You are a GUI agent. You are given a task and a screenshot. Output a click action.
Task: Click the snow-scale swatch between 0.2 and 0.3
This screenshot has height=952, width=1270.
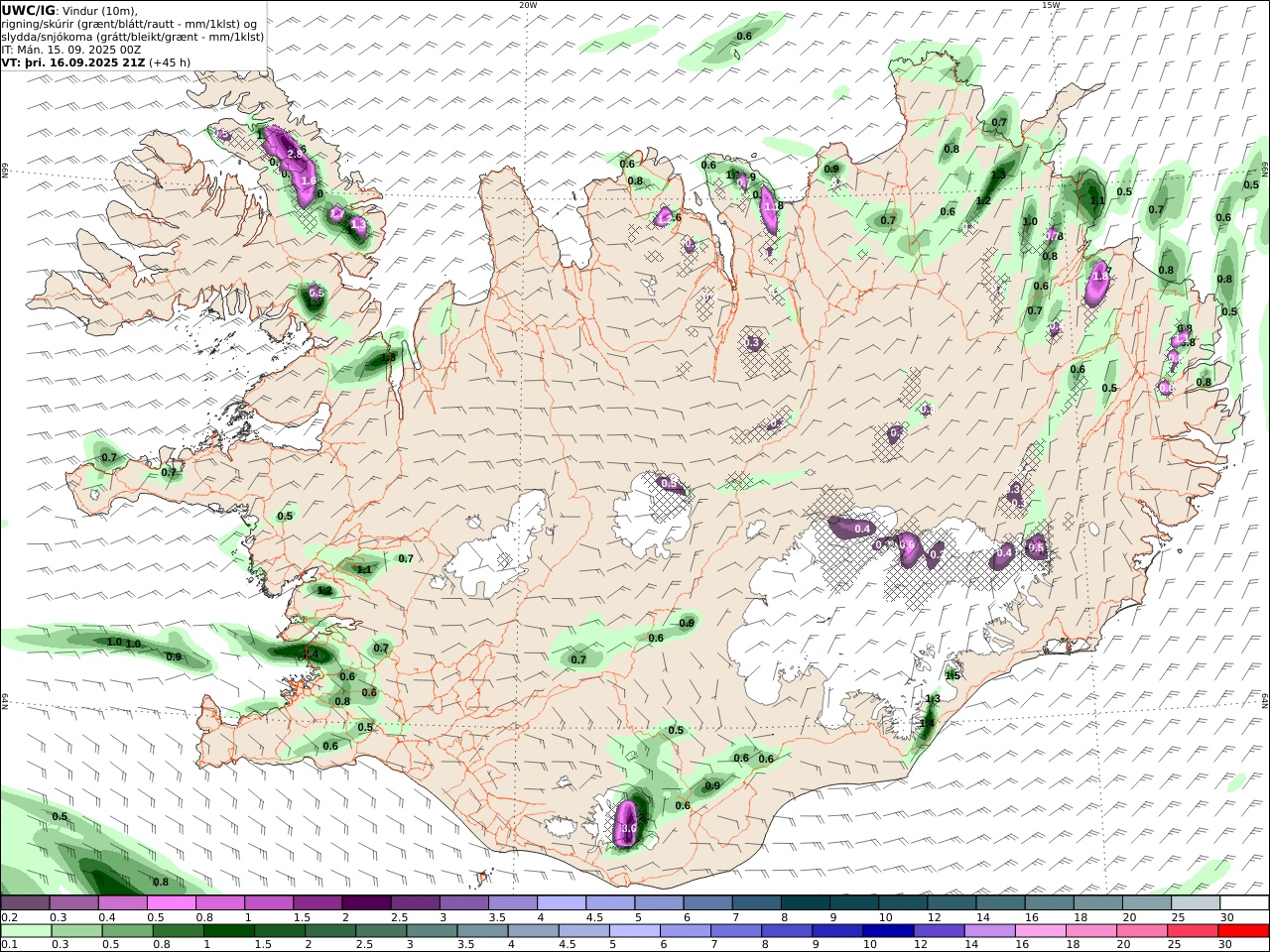(x=25, y=902)
